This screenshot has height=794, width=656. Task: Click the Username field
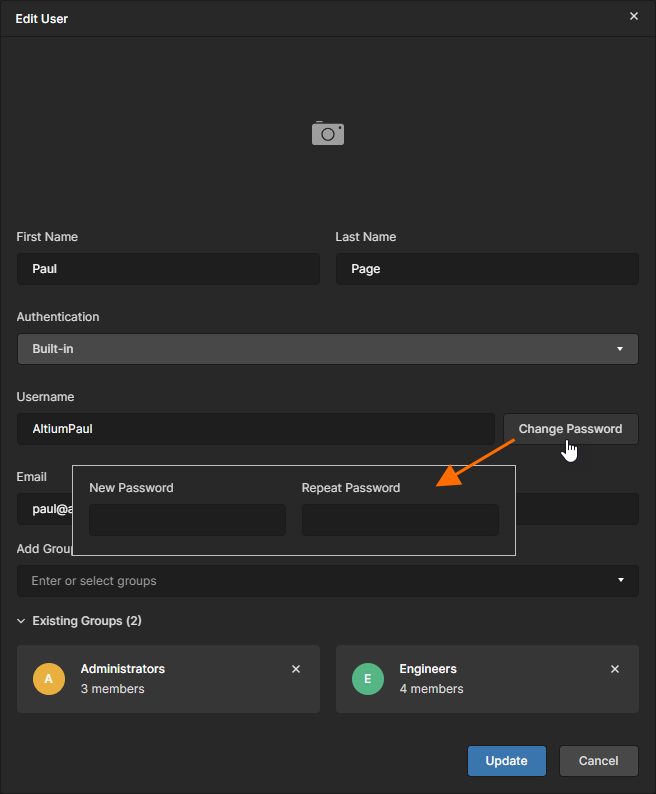[x=255, y=429]
